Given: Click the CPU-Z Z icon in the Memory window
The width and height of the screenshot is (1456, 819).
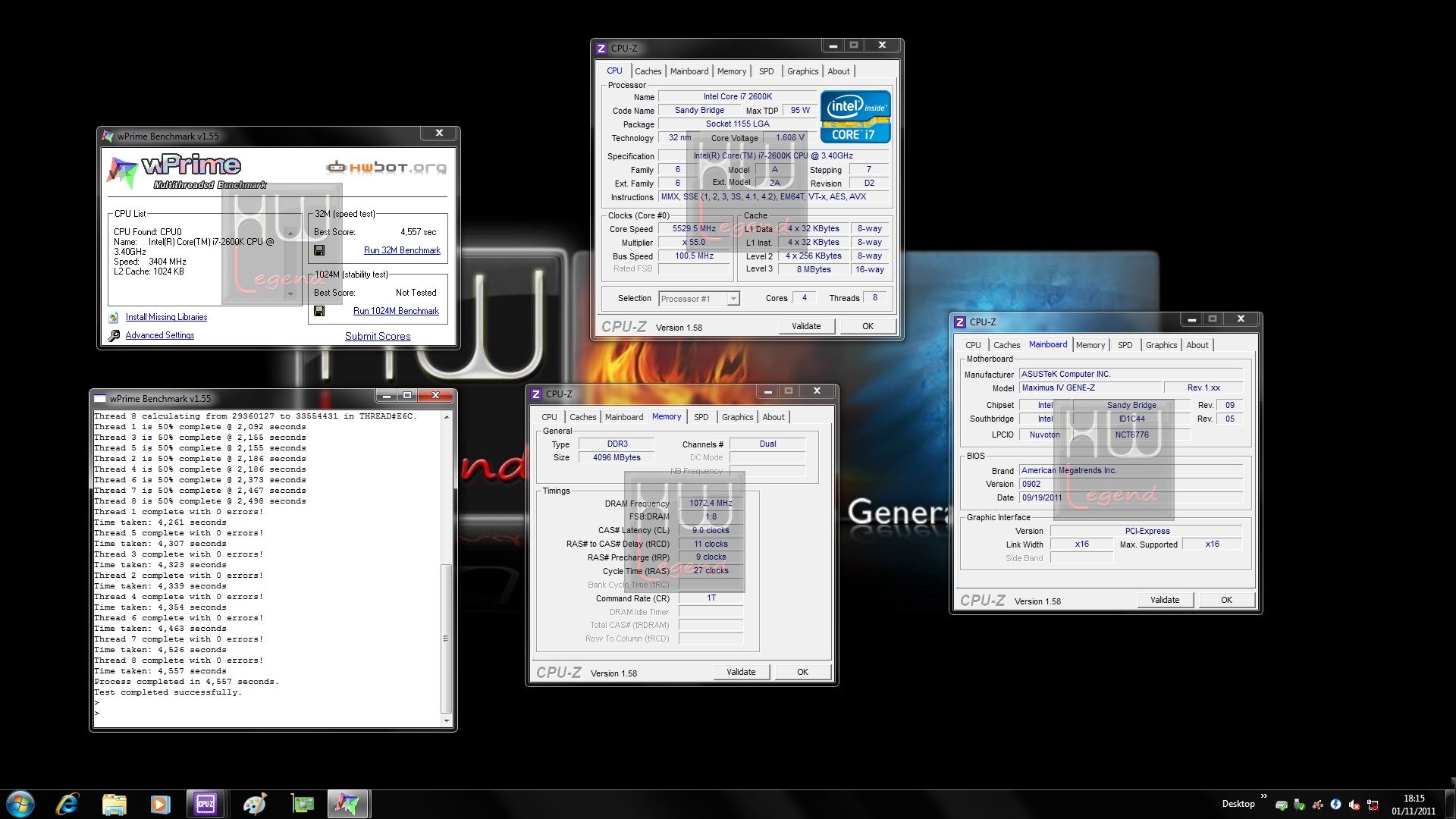Looking at the screenshot, I should point(536,394).
